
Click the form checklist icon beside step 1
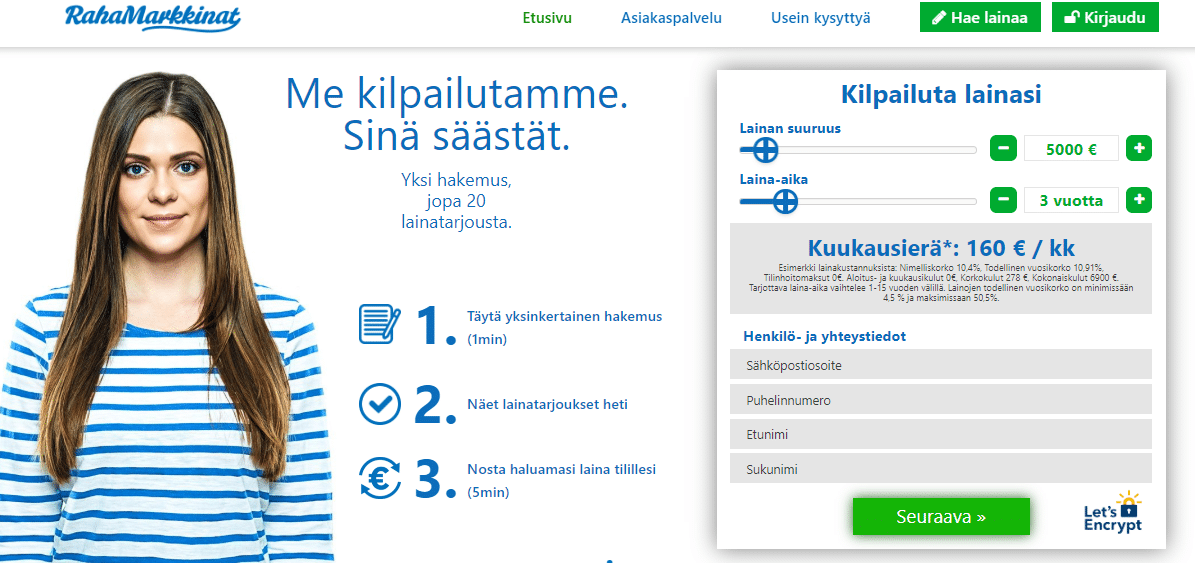380,324
